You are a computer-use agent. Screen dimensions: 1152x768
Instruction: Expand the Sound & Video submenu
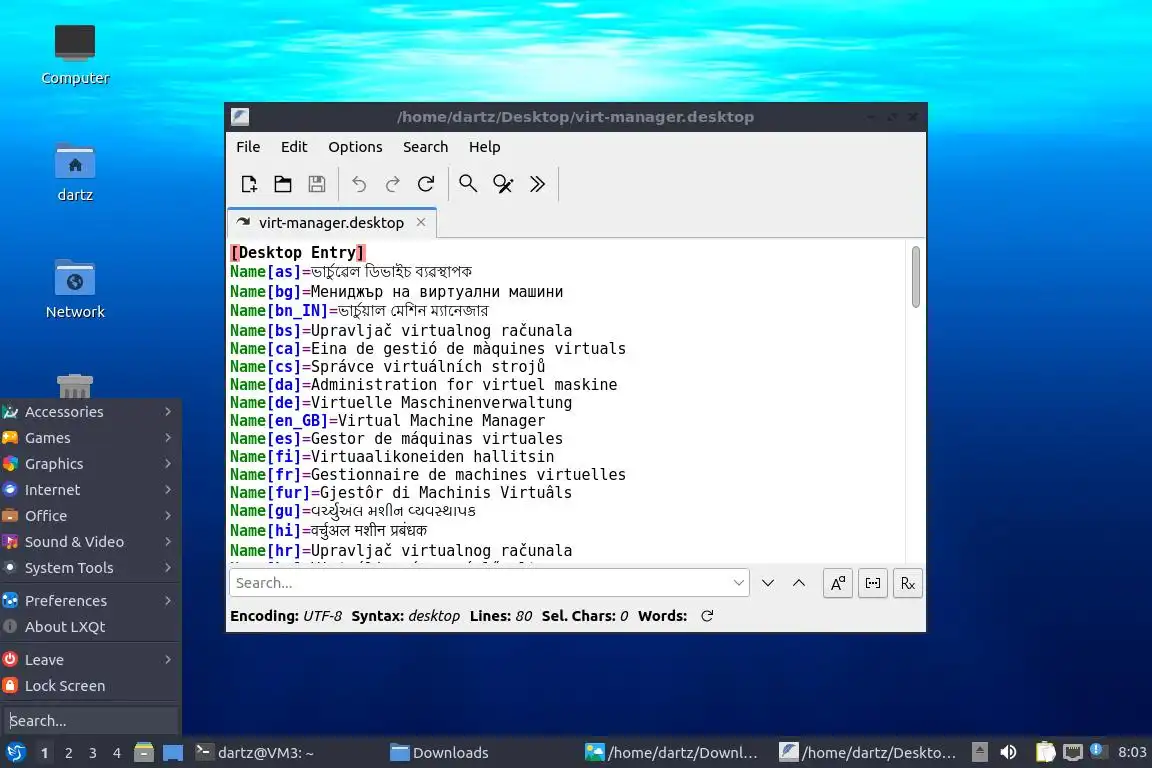coord(90,542)
